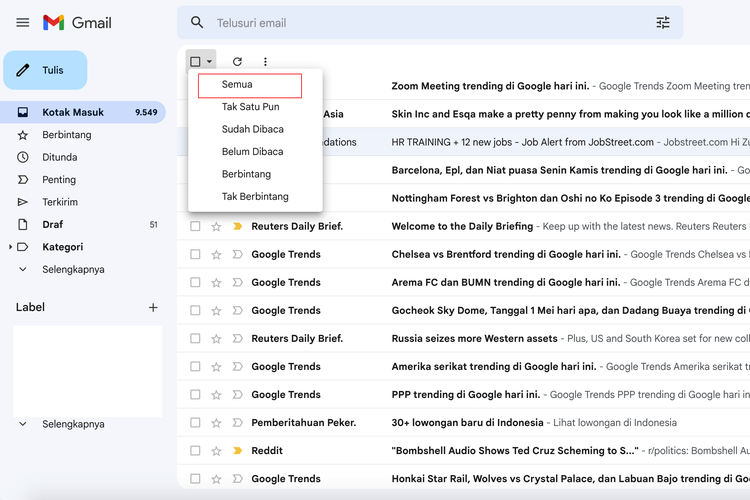Image resolution: width=750 pixels, height=500 pixels.
Task: Select the Welcome to the Daily Briefing email checkbox
Action: point(195,226)
